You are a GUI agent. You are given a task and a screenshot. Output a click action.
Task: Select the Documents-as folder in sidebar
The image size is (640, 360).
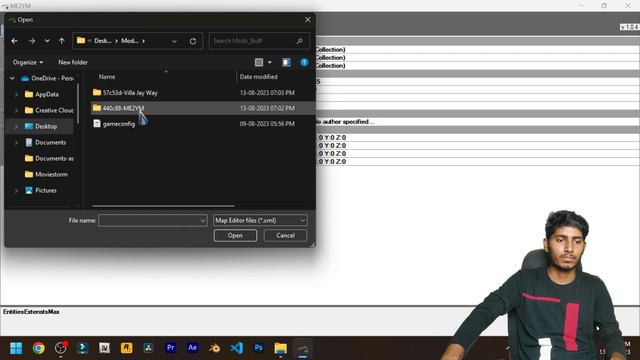pyautogui.click(x=49, y=158)
